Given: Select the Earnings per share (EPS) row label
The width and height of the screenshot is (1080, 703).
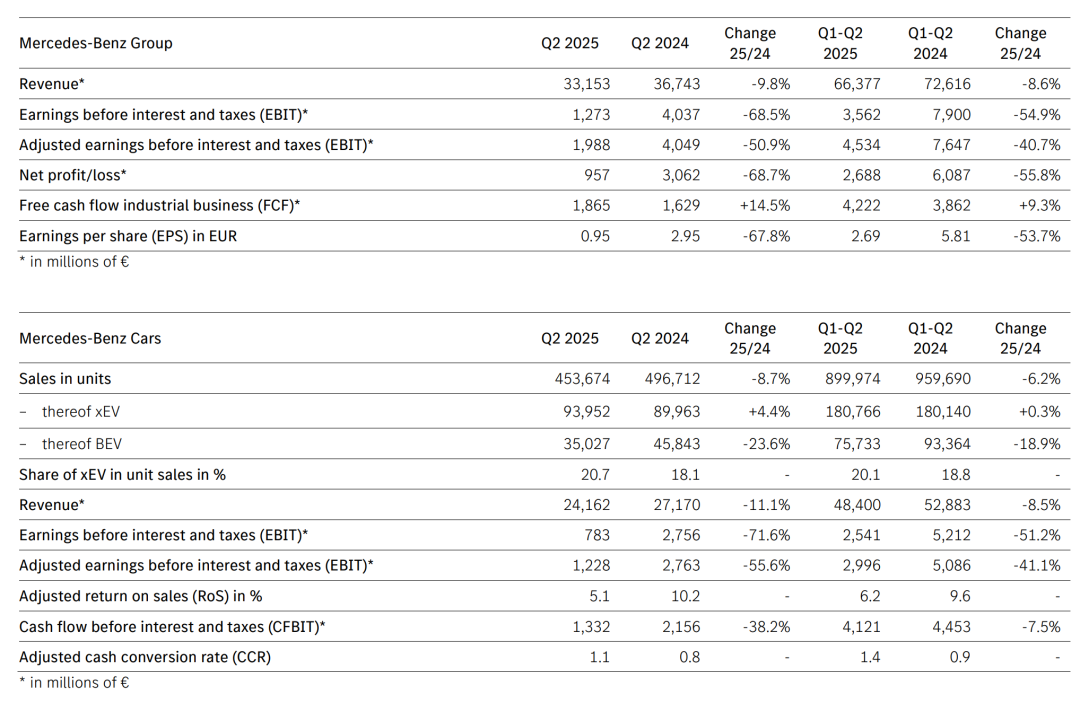Looking at the screenshot, I should tap(128, 236).
